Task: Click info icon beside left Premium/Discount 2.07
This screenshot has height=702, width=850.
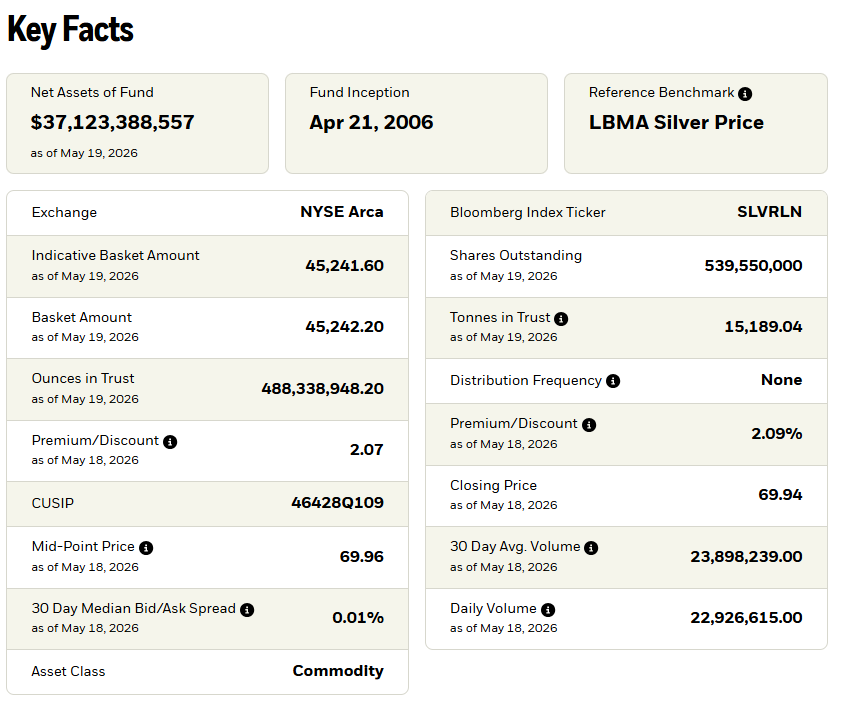Action: [170, 442]
